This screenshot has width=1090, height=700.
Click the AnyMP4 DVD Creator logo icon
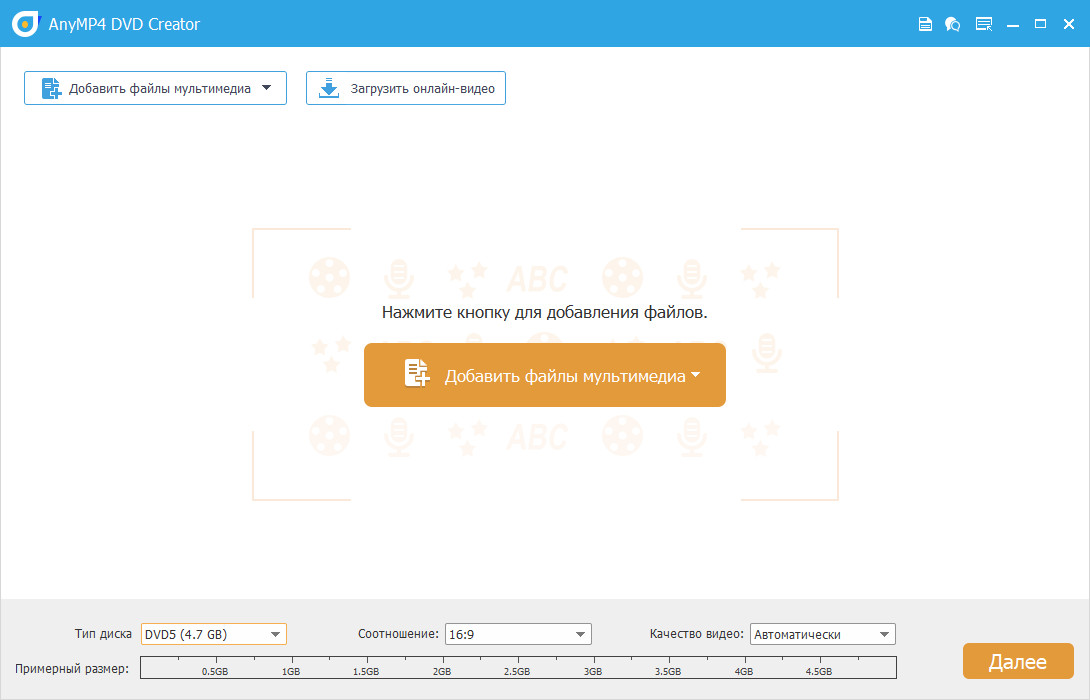tap(26, 24)
